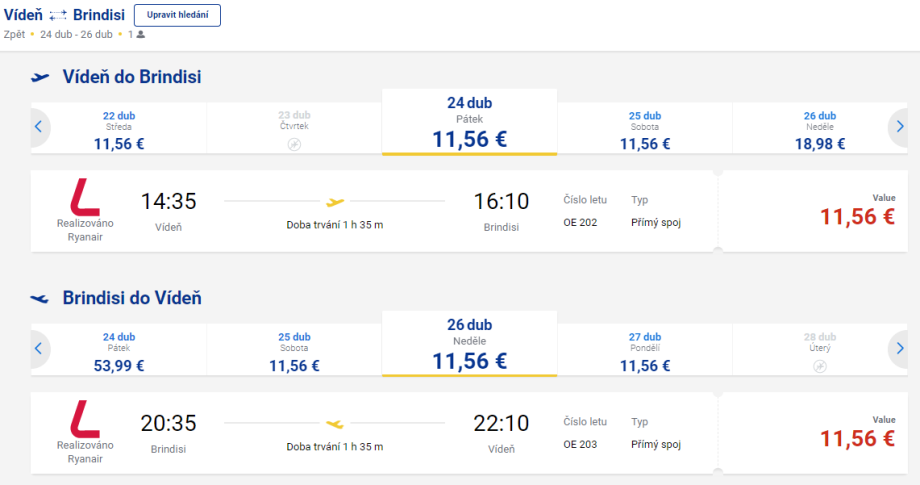920x485 pixels.
Task: Select the 22 dub Středa outbound date
Action: pos(119,130)
